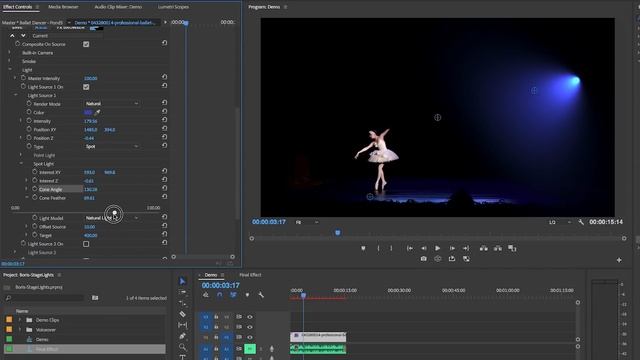
Task: Open playback resolution dropdown
Action: pyautogui.click(x=560, y=222)
